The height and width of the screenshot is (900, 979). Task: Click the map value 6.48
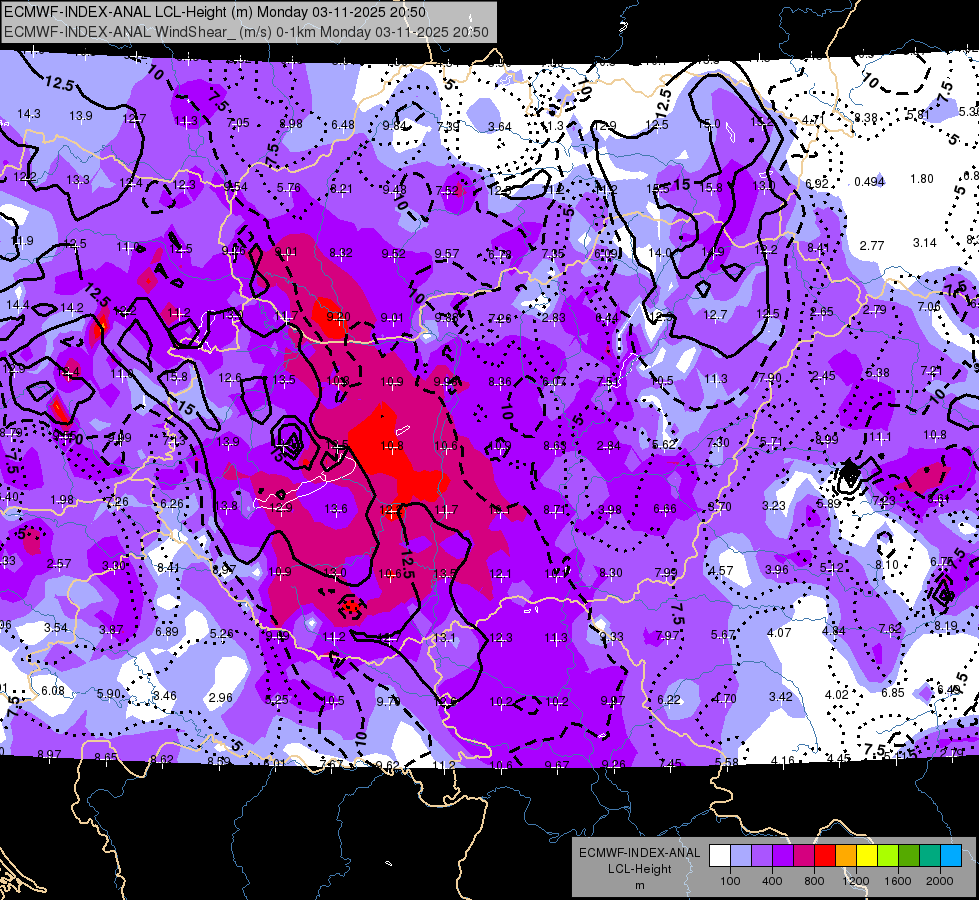coord(343,125)
